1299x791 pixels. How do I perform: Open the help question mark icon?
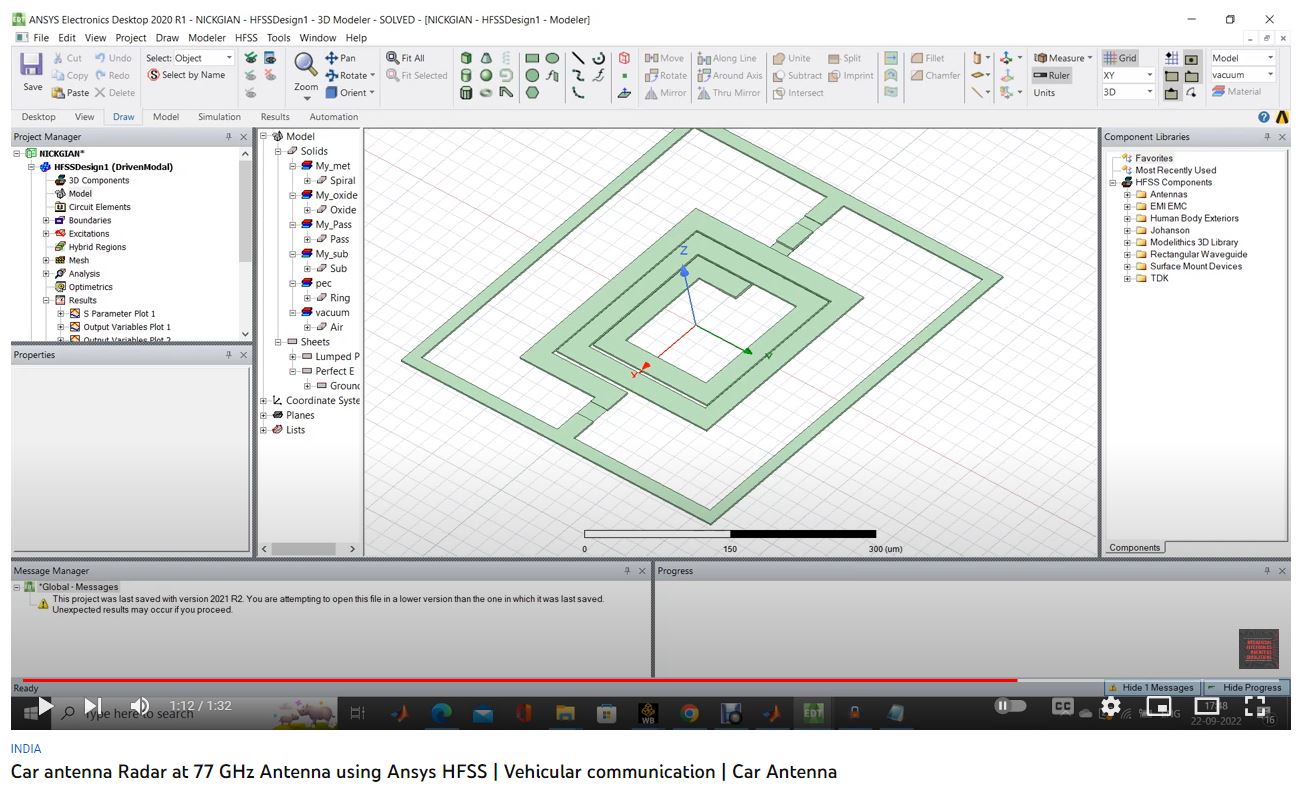coord(1264,117)
